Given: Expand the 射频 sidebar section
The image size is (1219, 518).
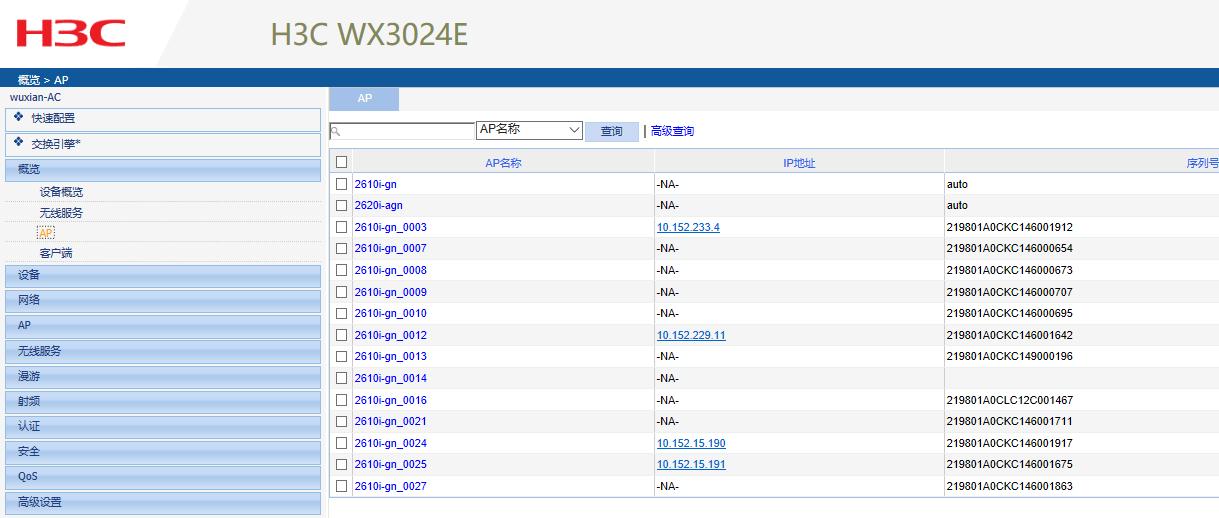Looking at the screenshot, I should coord(163,401).
